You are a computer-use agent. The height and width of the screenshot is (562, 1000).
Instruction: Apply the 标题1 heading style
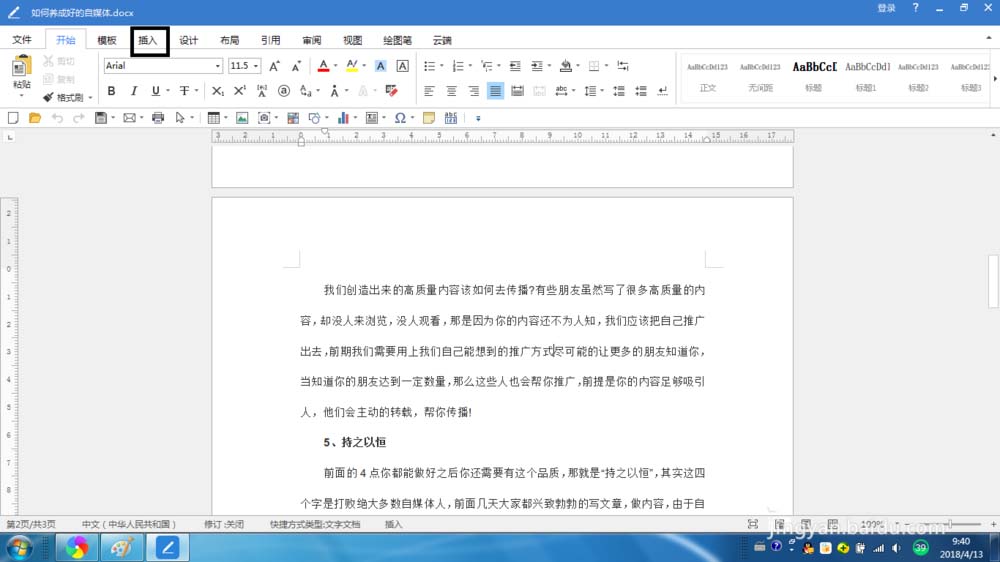[866, 75]
